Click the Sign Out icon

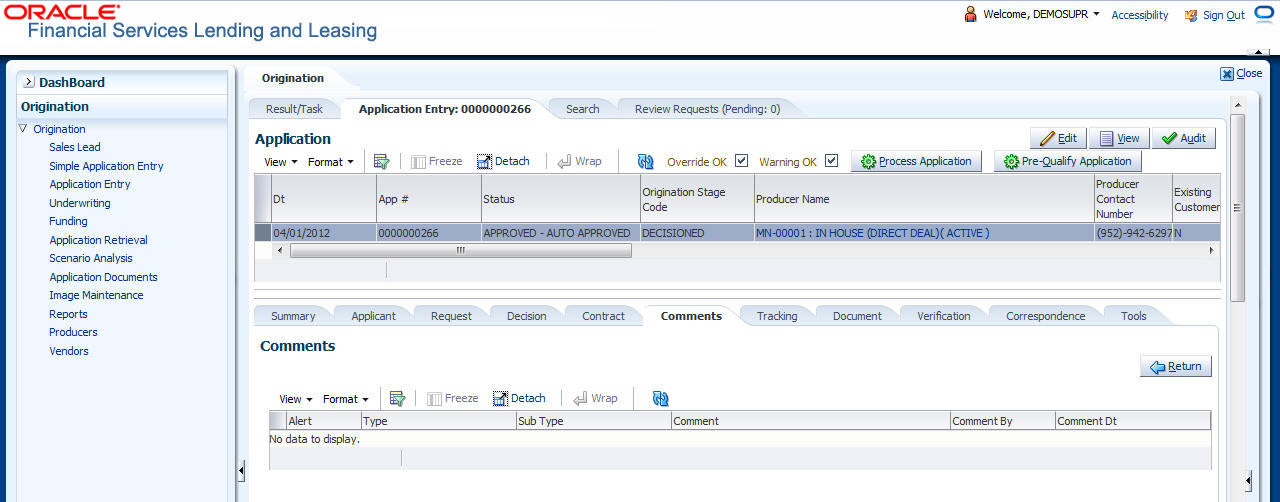click(1191, 15)
